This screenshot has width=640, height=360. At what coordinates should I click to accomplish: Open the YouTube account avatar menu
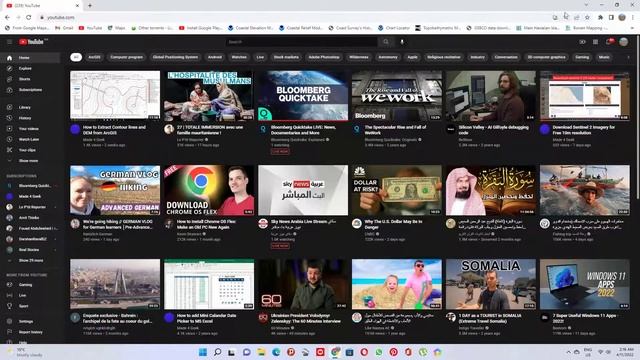tap(623, 42)
